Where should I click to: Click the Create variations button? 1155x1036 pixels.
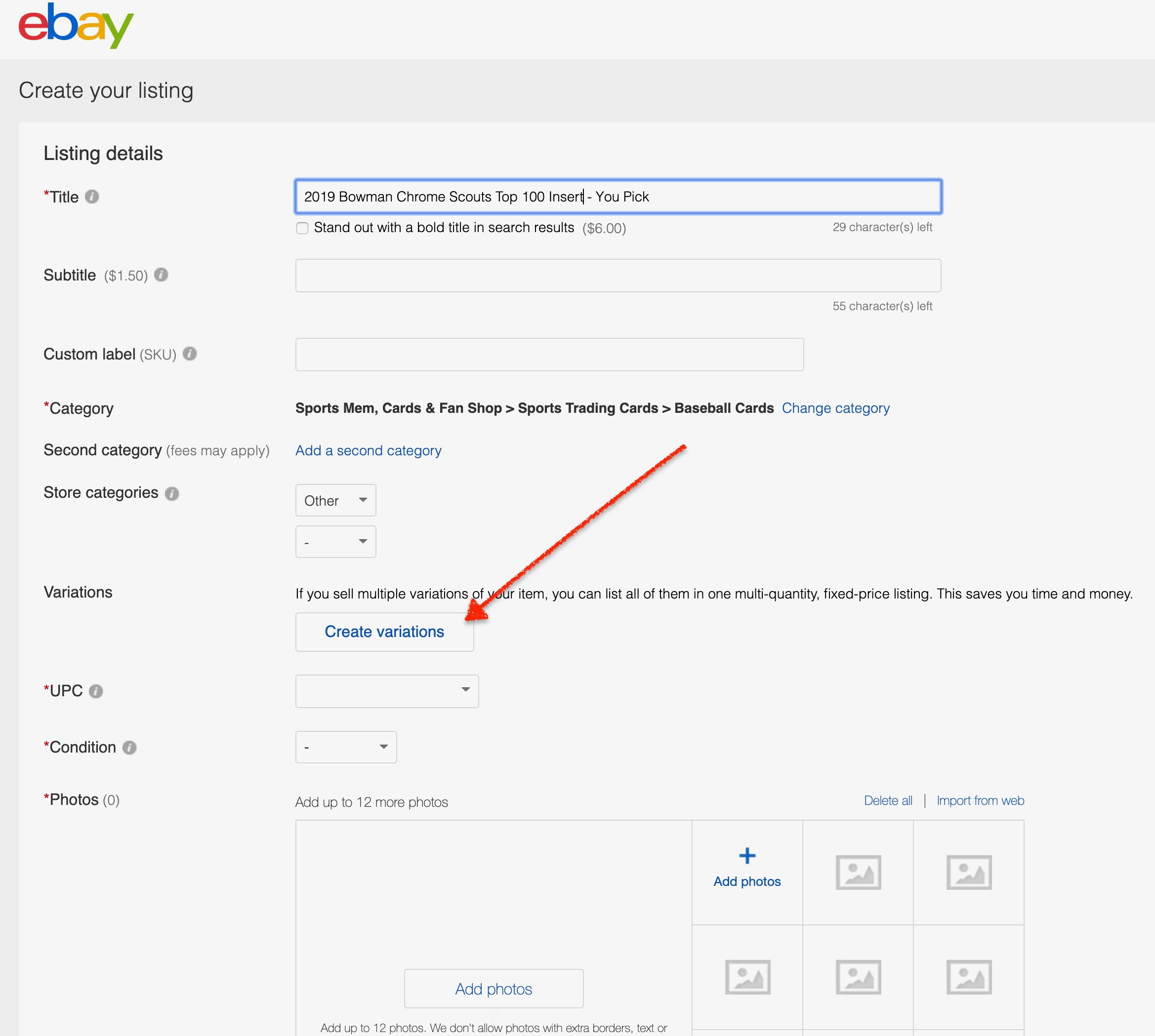(x=384, y=631)
